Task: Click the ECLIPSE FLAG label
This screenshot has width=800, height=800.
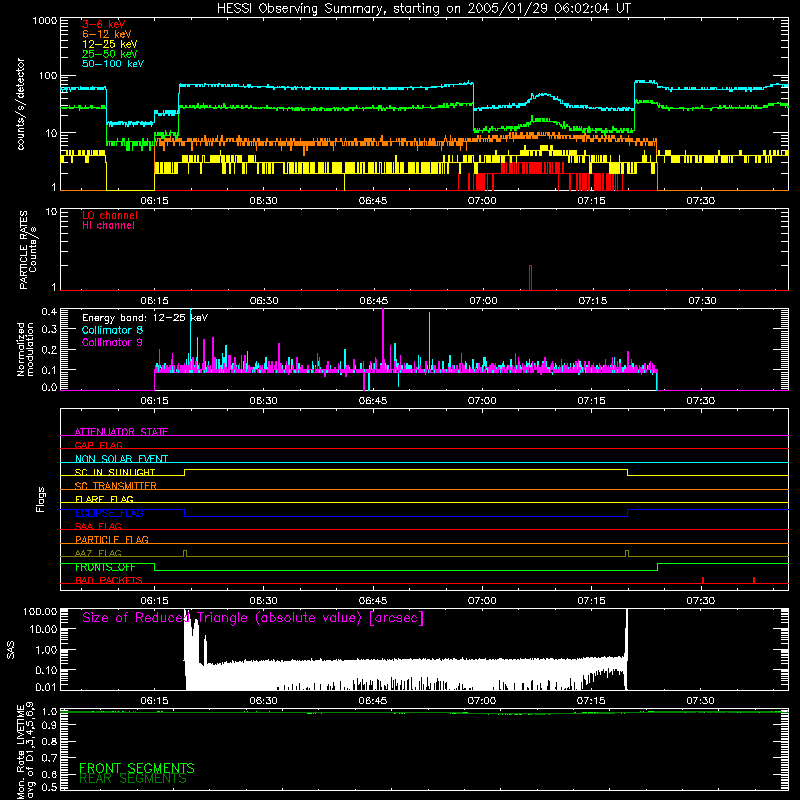Action: pyautogui.click(x=109, y=513)
